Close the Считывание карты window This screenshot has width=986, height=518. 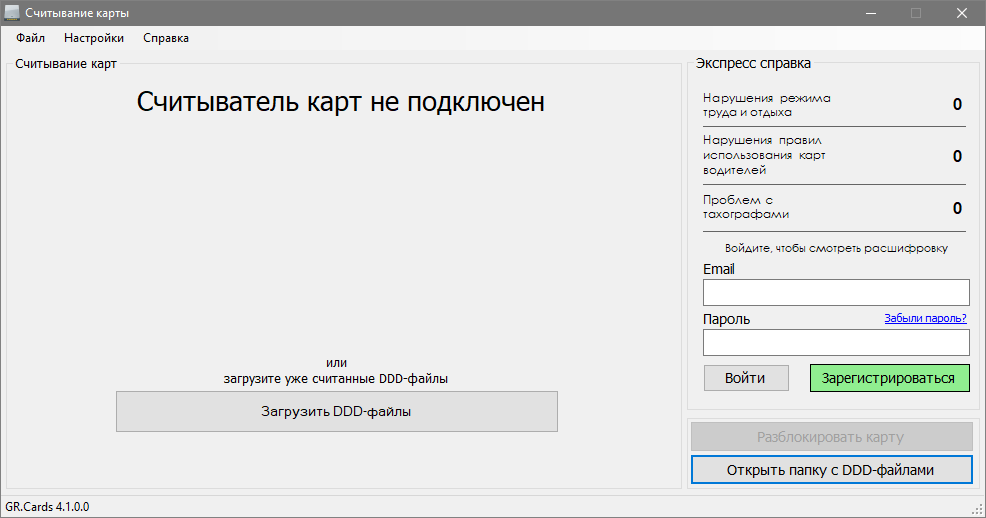click(961, 13)
